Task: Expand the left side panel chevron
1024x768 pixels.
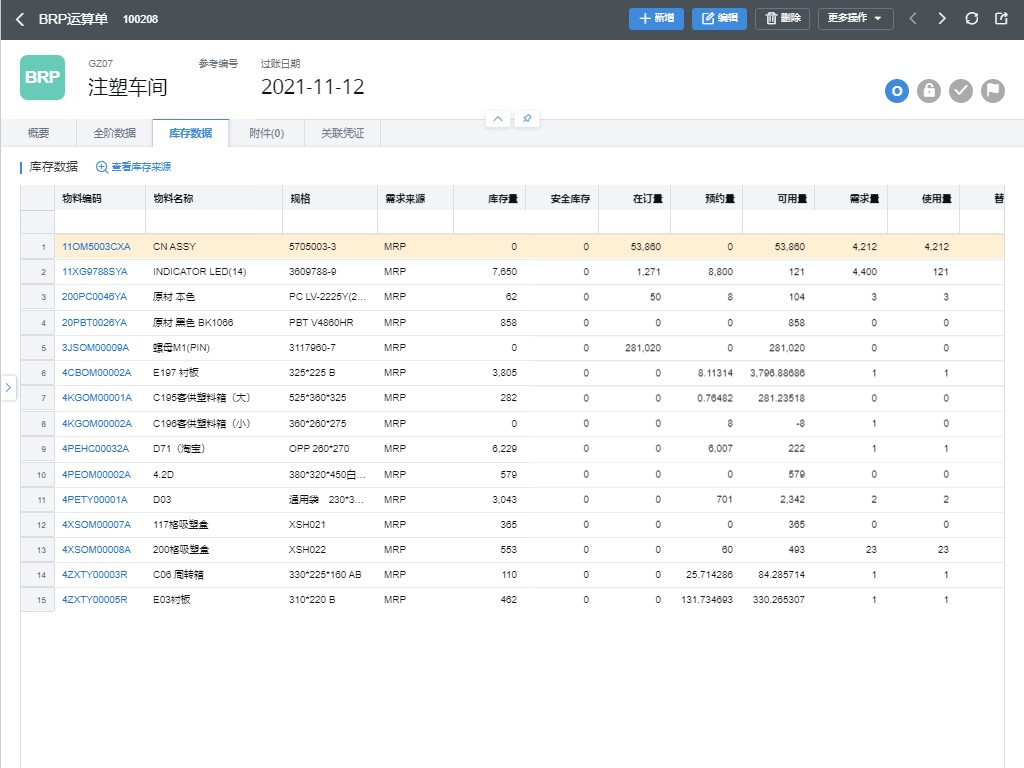Action: coord(8,387)
